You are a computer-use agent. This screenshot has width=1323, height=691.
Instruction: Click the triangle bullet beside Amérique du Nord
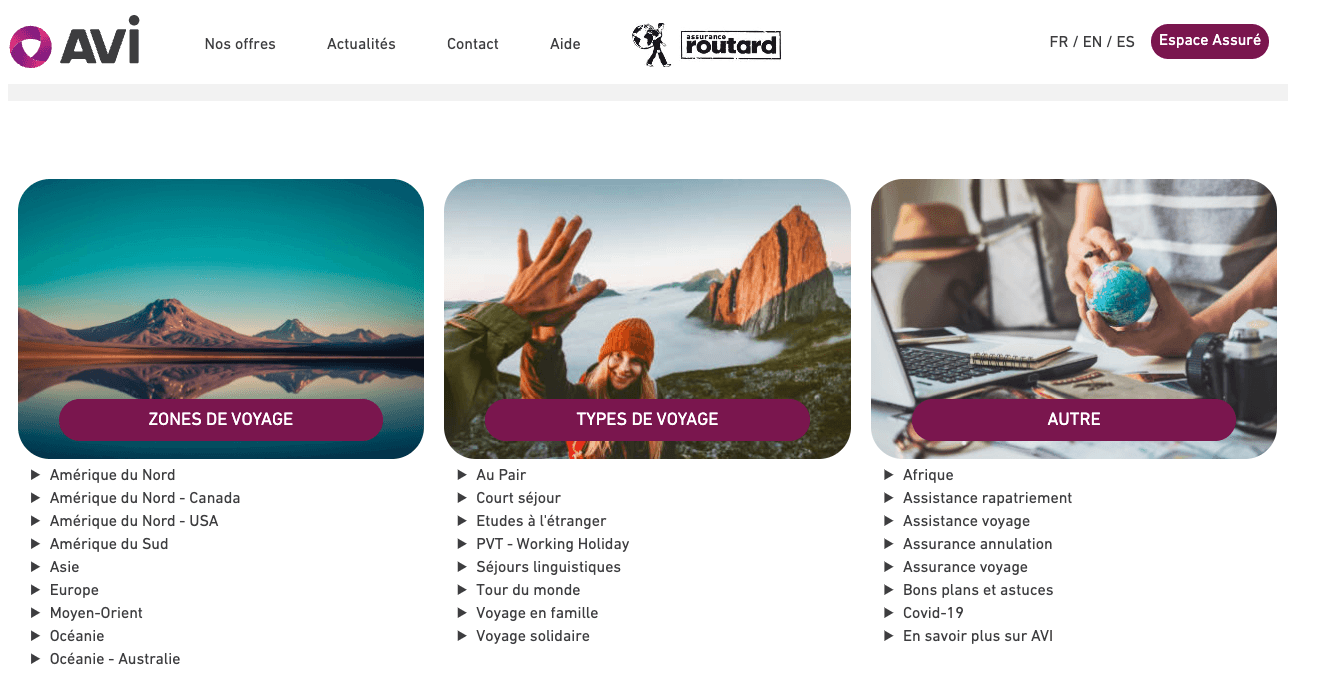[36, 475]
